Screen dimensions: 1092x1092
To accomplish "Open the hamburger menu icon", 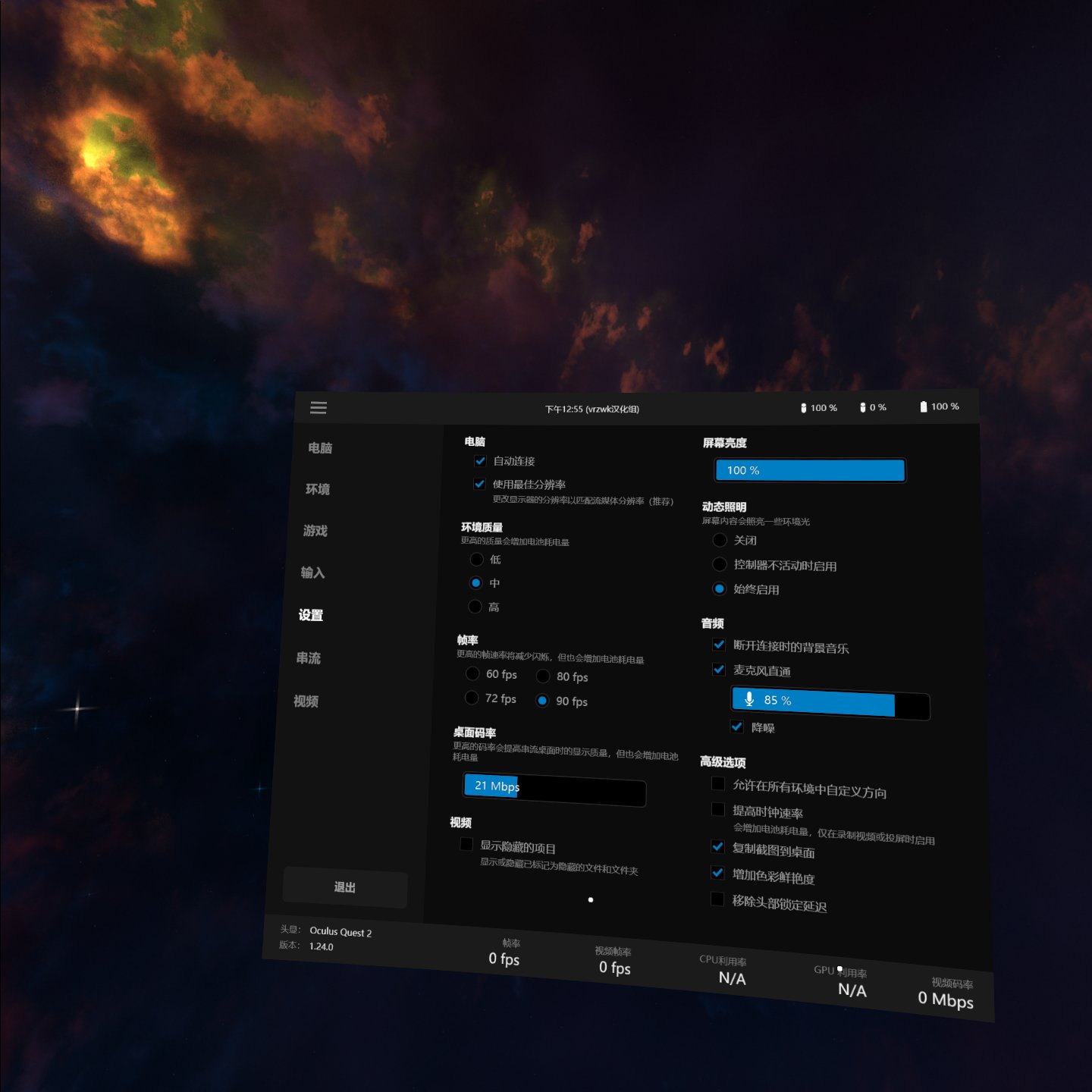I will click(318, 408).
